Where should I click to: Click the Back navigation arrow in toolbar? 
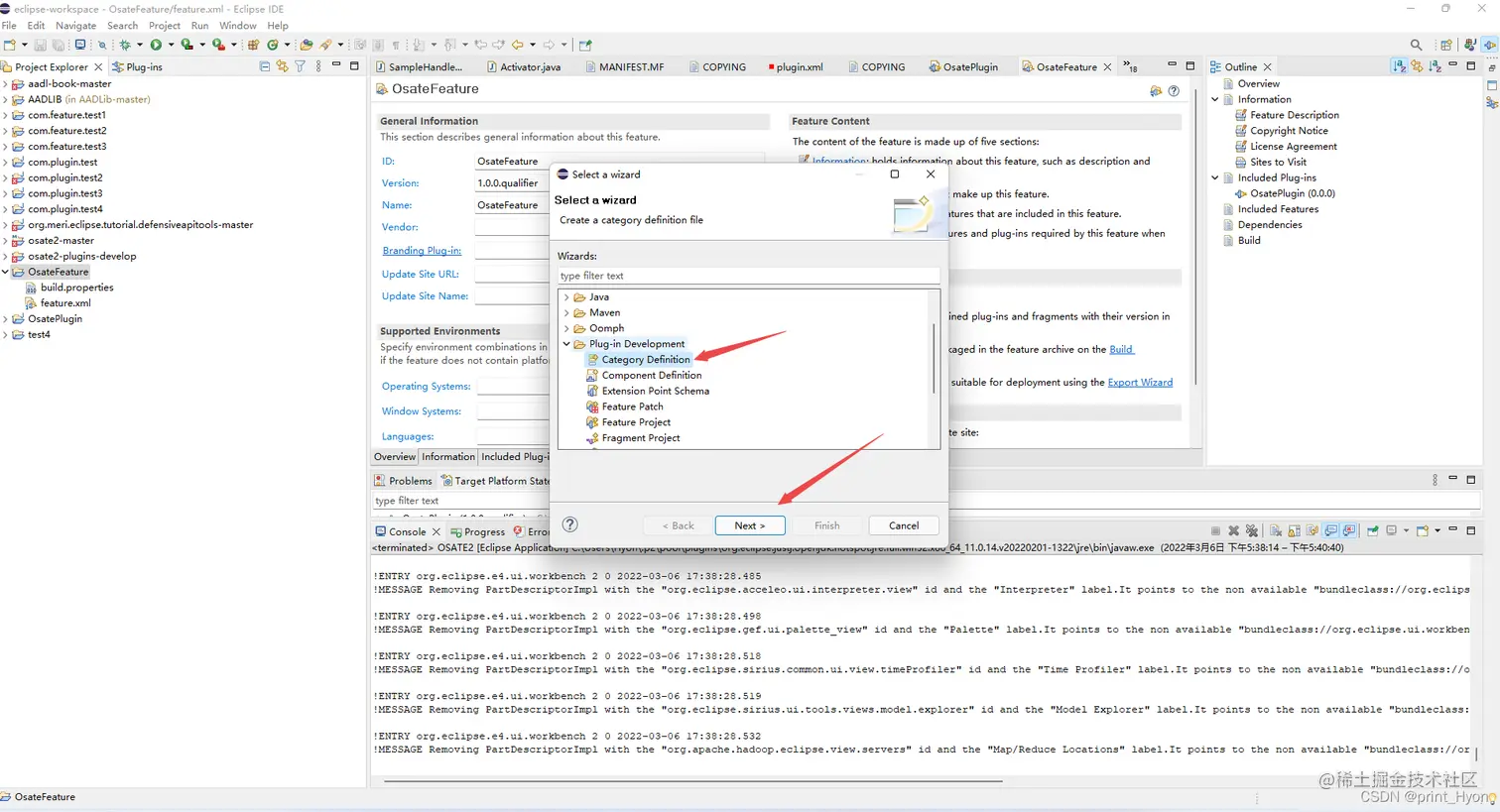pos(518,45)
